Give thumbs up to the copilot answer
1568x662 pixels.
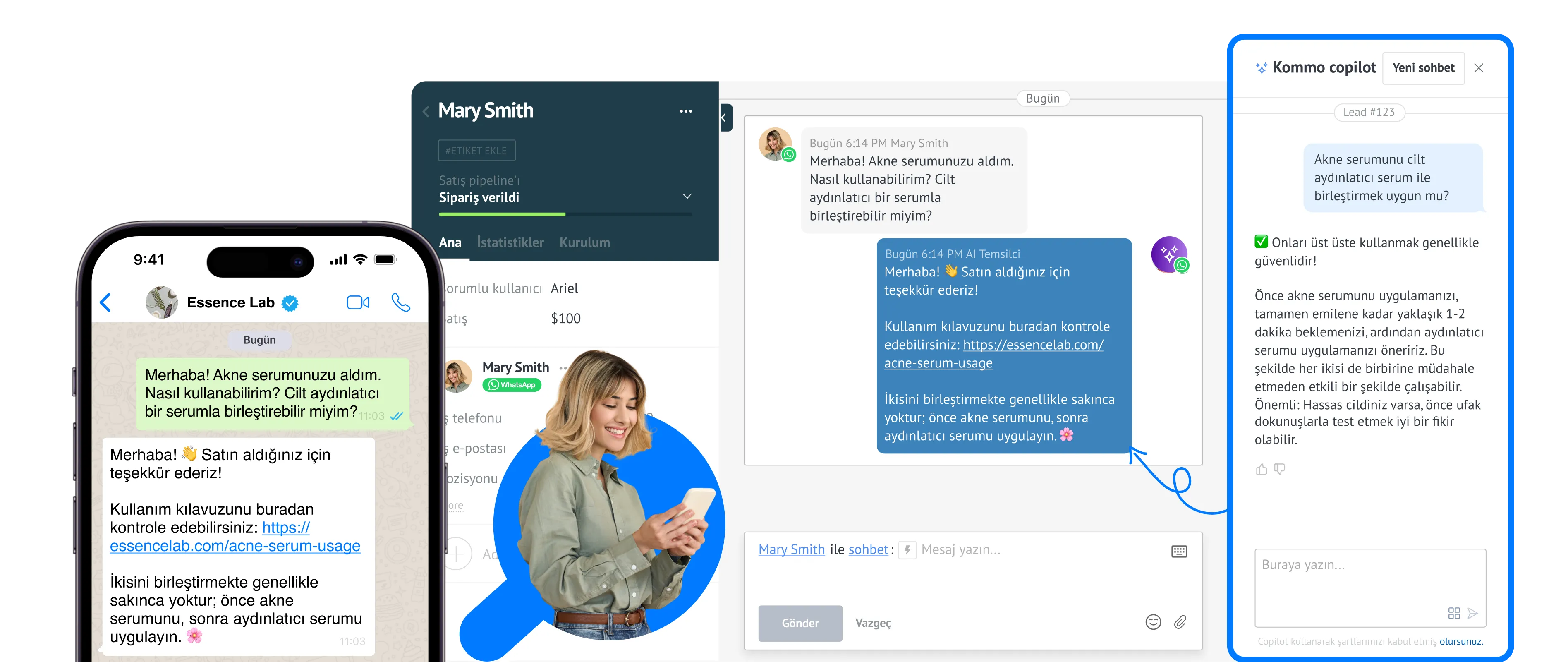[1261, 469]
